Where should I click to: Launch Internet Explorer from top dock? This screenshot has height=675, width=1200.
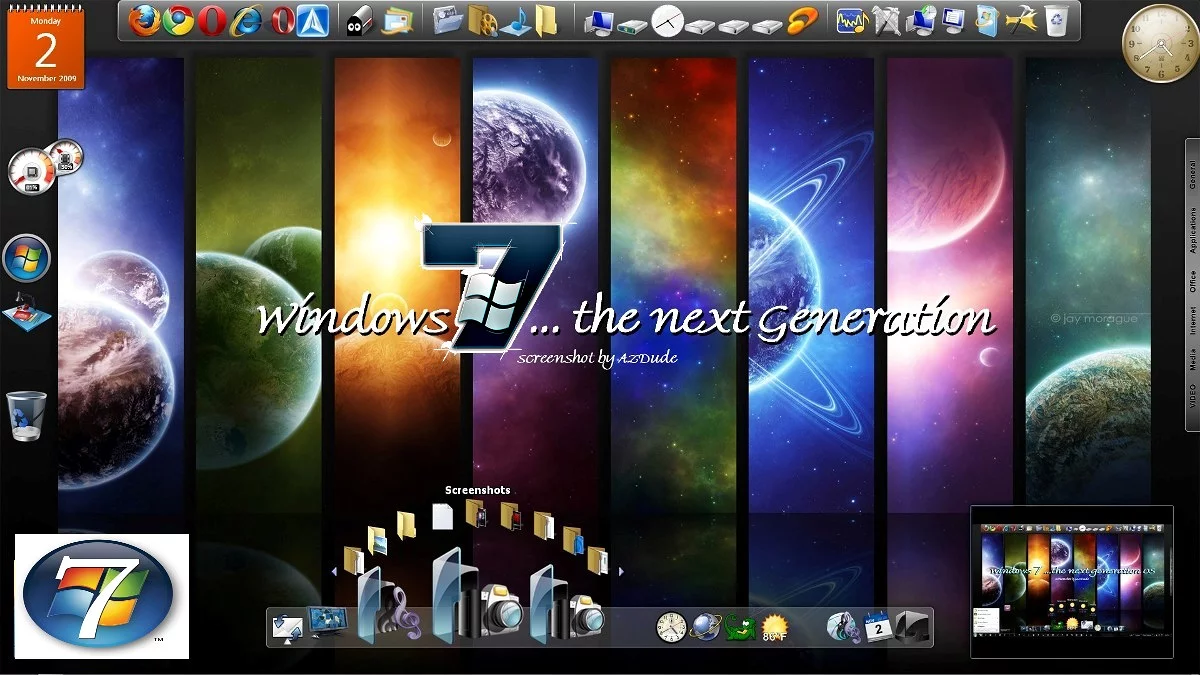point(247,20)
